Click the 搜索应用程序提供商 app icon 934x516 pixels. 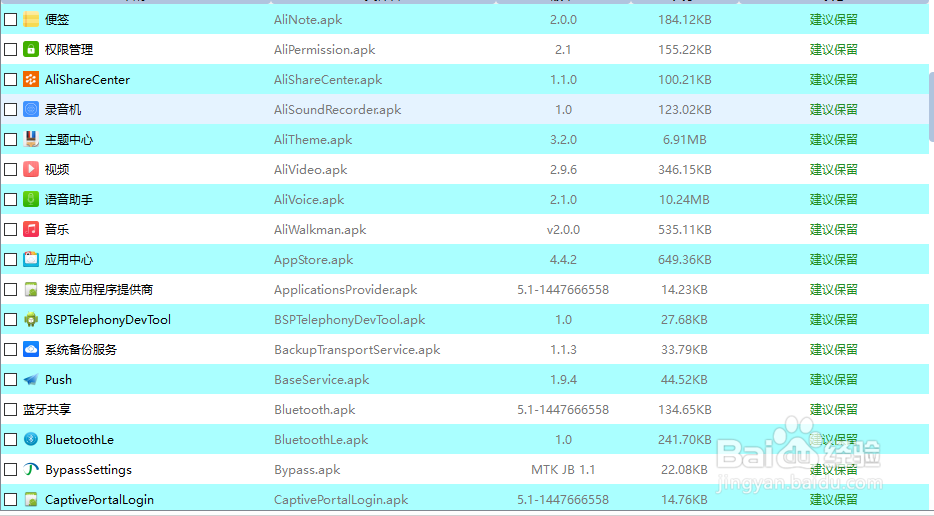pos(31,290)
